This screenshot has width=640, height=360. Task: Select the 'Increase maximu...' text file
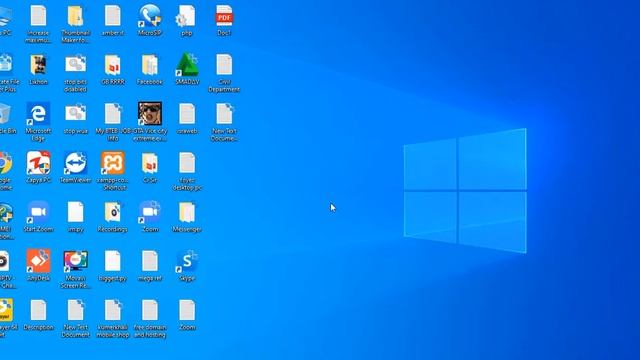click(x=38, y=24)
